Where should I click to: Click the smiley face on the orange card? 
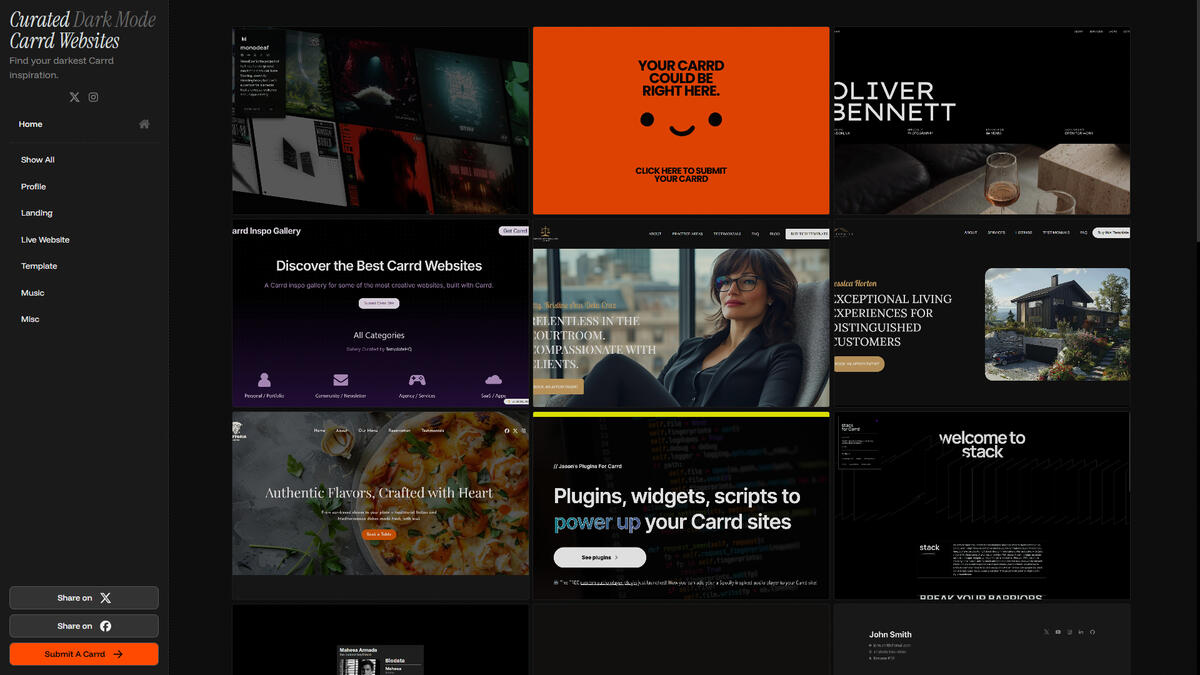pyautogui.click(x=681, y=122)
